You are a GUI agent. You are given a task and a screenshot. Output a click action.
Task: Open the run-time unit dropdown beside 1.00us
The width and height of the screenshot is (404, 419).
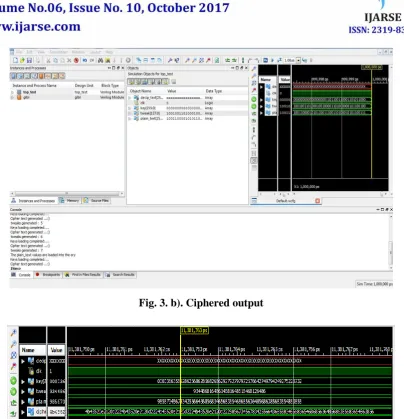pyautogui.click(x=298, y=60)
